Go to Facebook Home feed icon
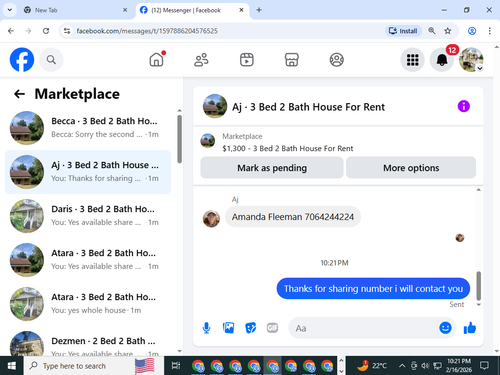This screenshot has height=375, width=500. coord(157,60)
